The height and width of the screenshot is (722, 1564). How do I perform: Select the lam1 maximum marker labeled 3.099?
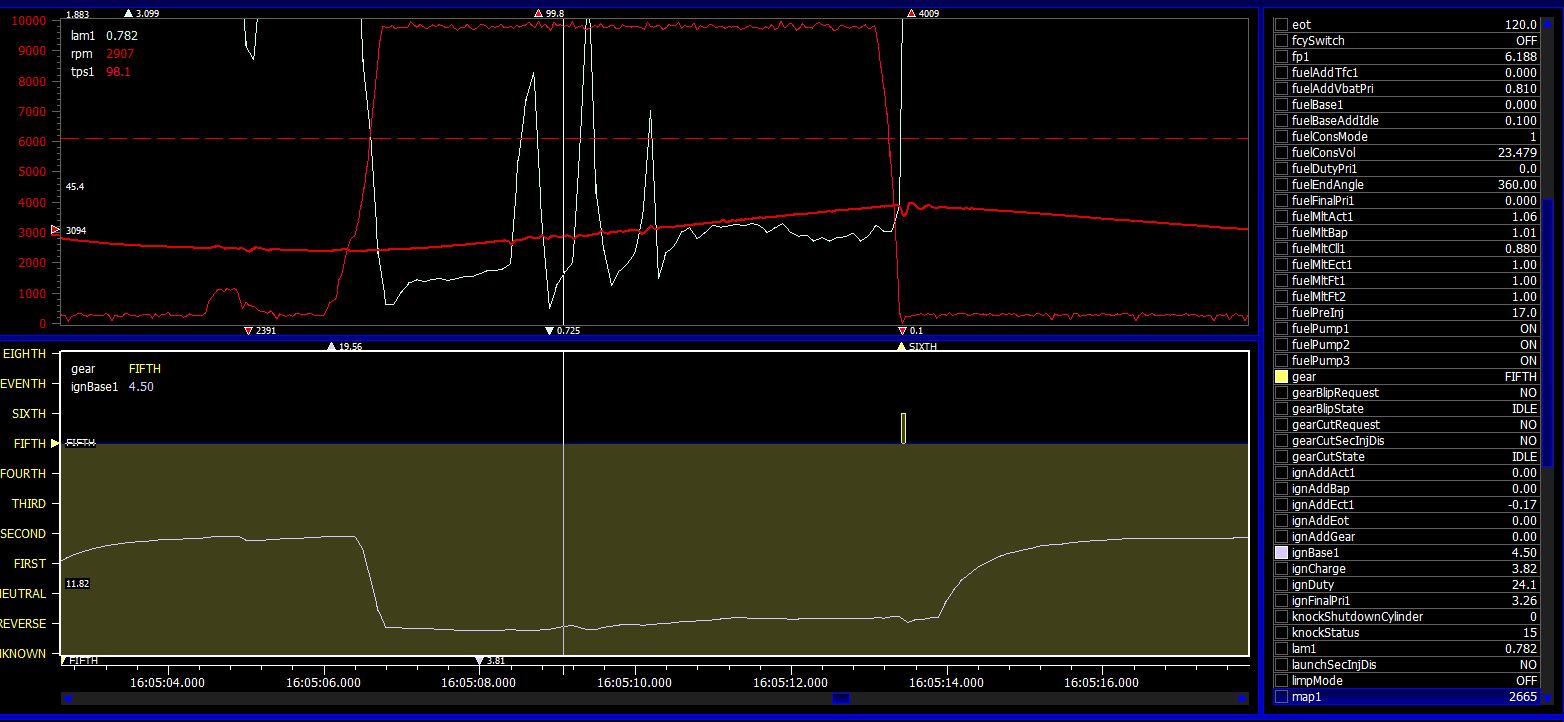(x=127, y=14)
